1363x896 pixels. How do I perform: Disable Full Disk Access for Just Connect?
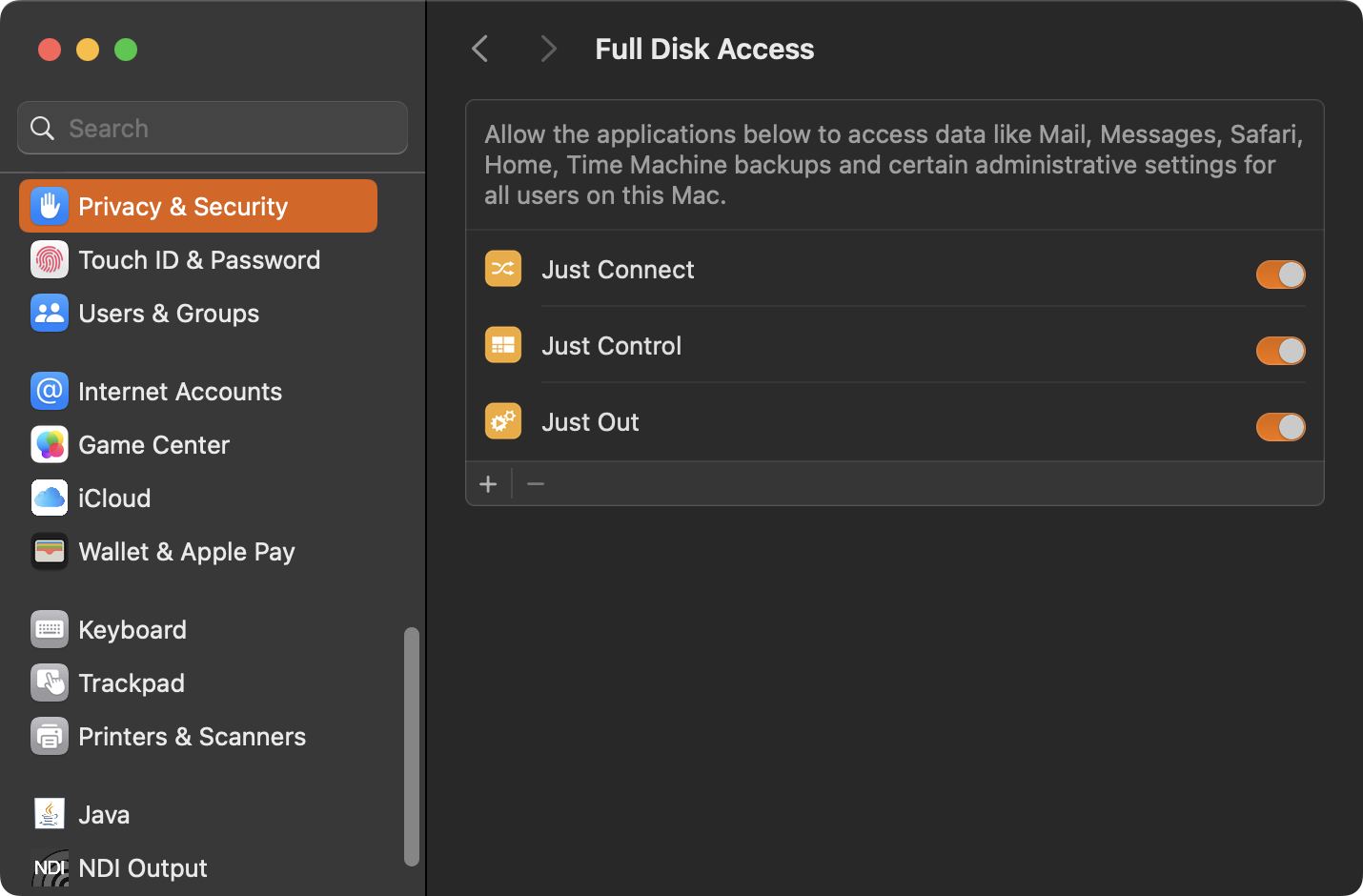pos(1280,275)
